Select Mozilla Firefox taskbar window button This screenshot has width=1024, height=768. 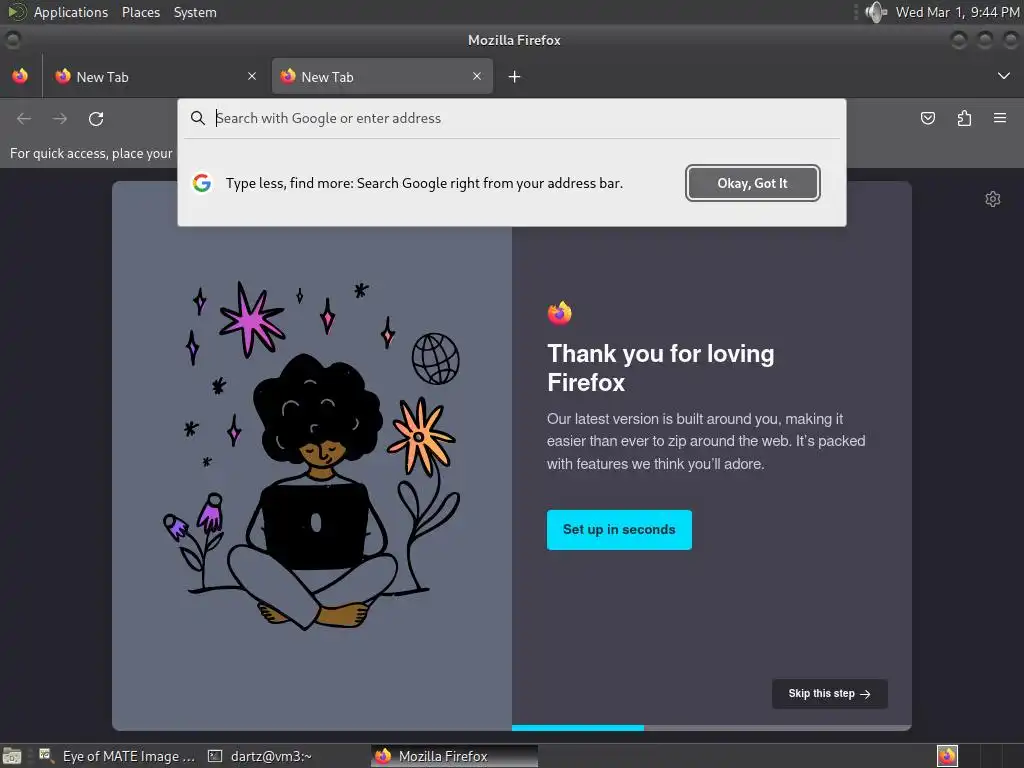coord(455,756)
